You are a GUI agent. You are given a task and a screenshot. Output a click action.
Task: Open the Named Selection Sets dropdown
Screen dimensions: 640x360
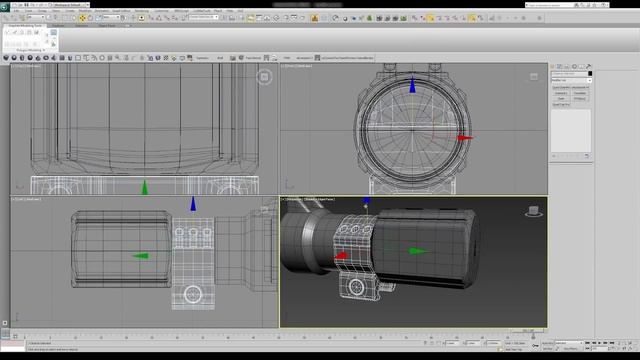click(204, 18)
